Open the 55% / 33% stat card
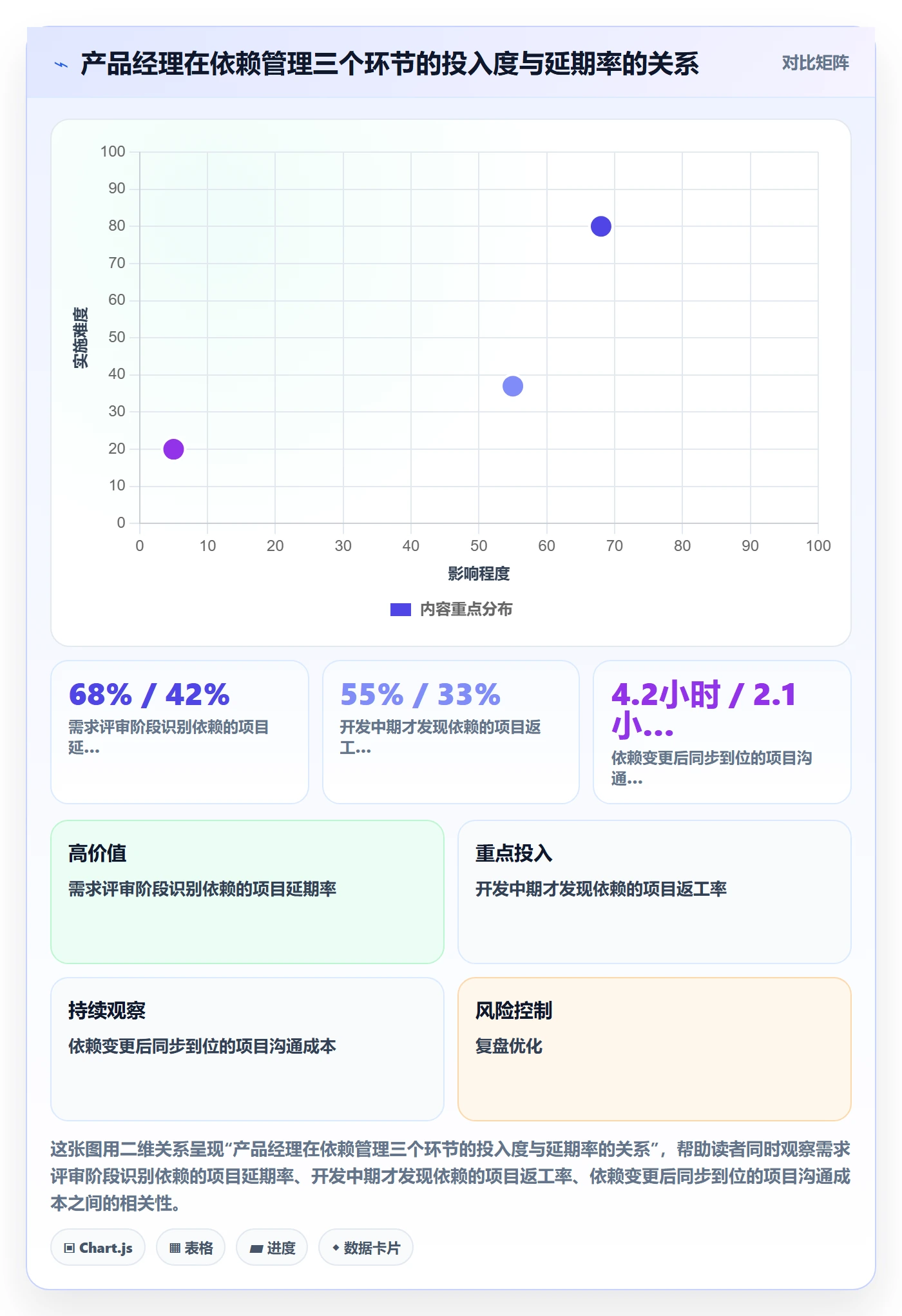Screen dimensions: 902x1316 [451, 731]
